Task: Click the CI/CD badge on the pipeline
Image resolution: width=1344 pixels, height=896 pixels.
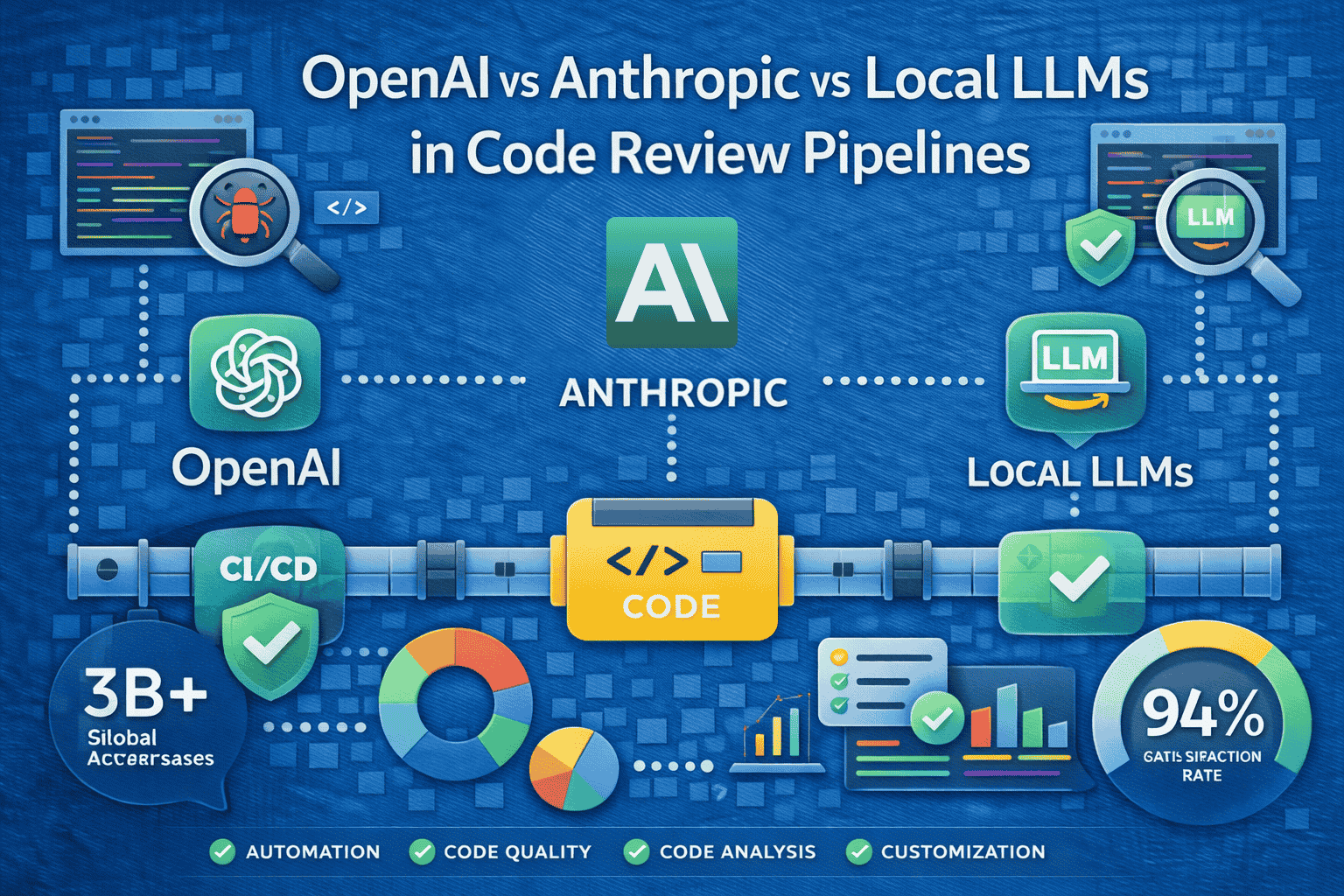Action: [x=267, y=567]
